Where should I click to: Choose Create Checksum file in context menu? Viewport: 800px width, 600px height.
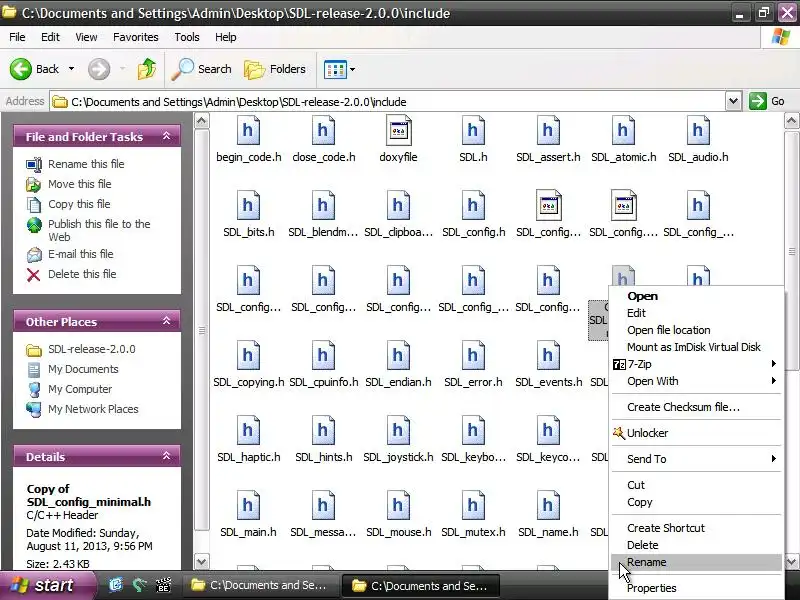pos(696,407)
